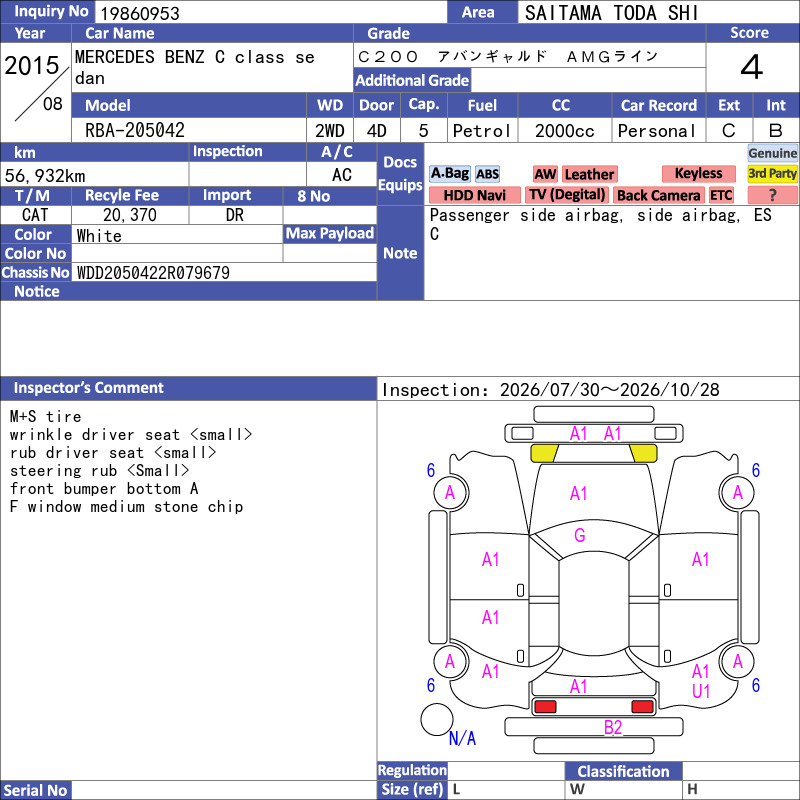Click the chassis number WDD2050422R079679
Viewport: 800px width, 800px height.
[x=153, y=273]
